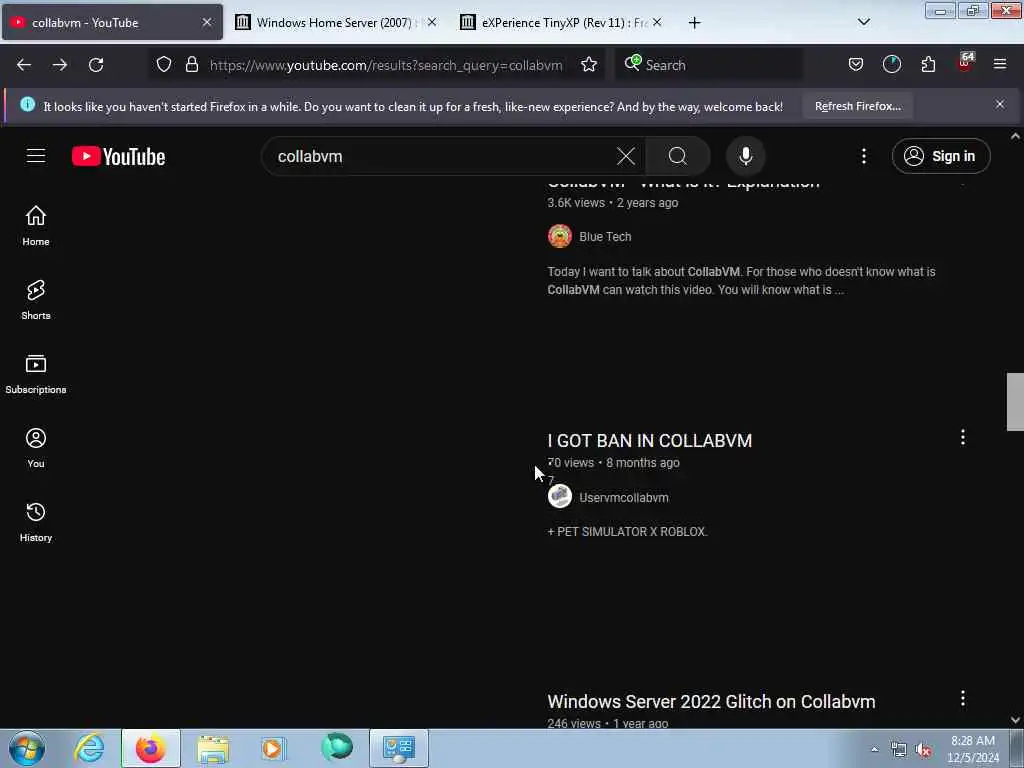Open the Firefox extensions puzzle icon
This screenshot has width=1024, height=768.
(x=928, y=64)
